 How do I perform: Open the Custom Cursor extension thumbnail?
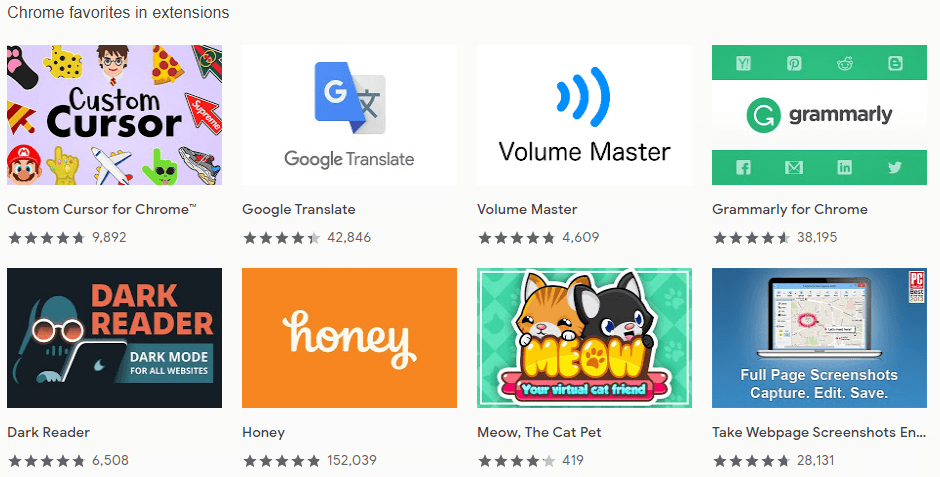coord(115,114)
